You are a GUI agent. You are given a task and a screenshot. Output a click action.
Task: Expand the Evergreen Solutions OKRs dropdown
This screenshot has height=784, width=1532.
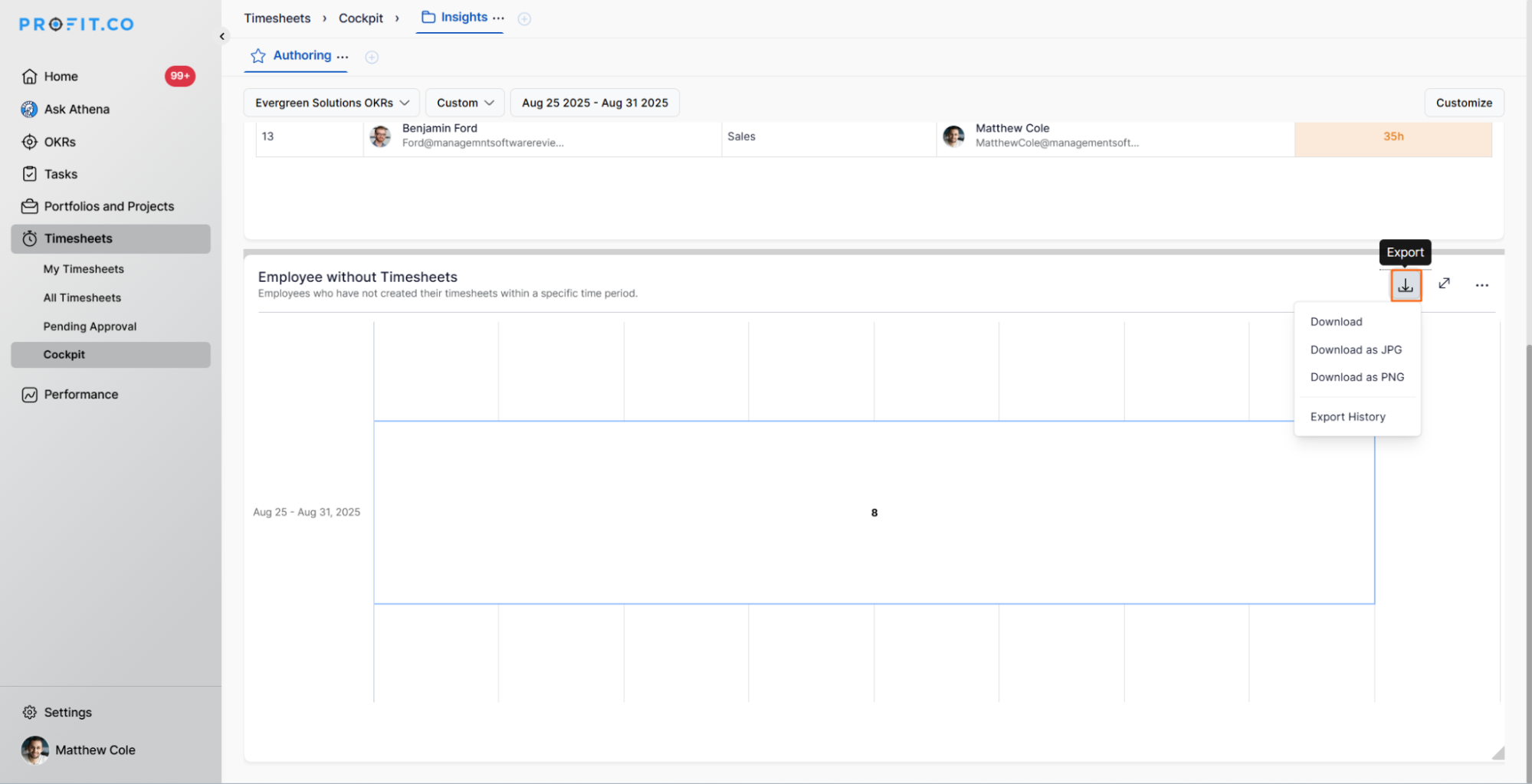[331, 103]
